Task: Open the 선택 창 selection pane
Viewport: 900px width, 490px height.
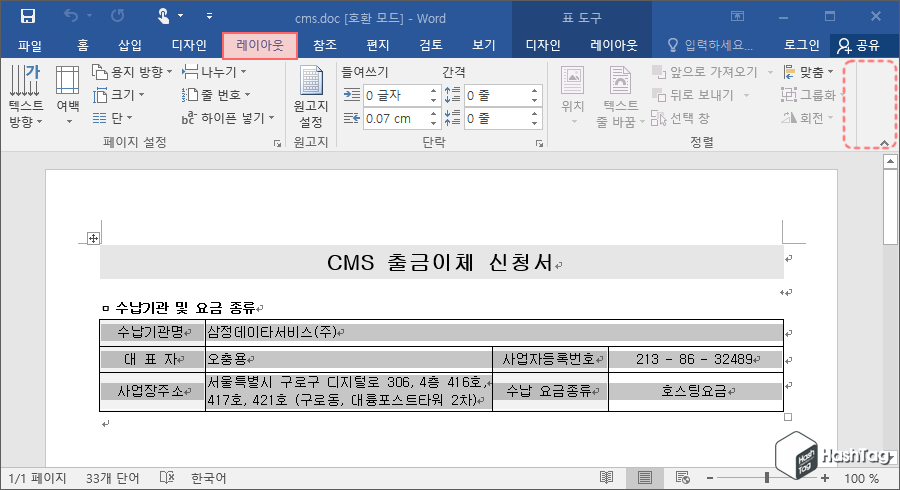Action: (x=680, y=118)
